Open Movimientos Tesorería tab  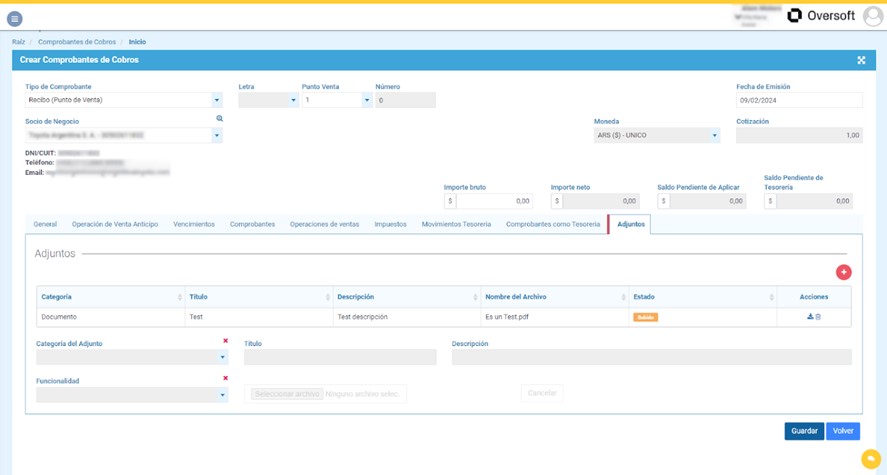click(456, 224)
